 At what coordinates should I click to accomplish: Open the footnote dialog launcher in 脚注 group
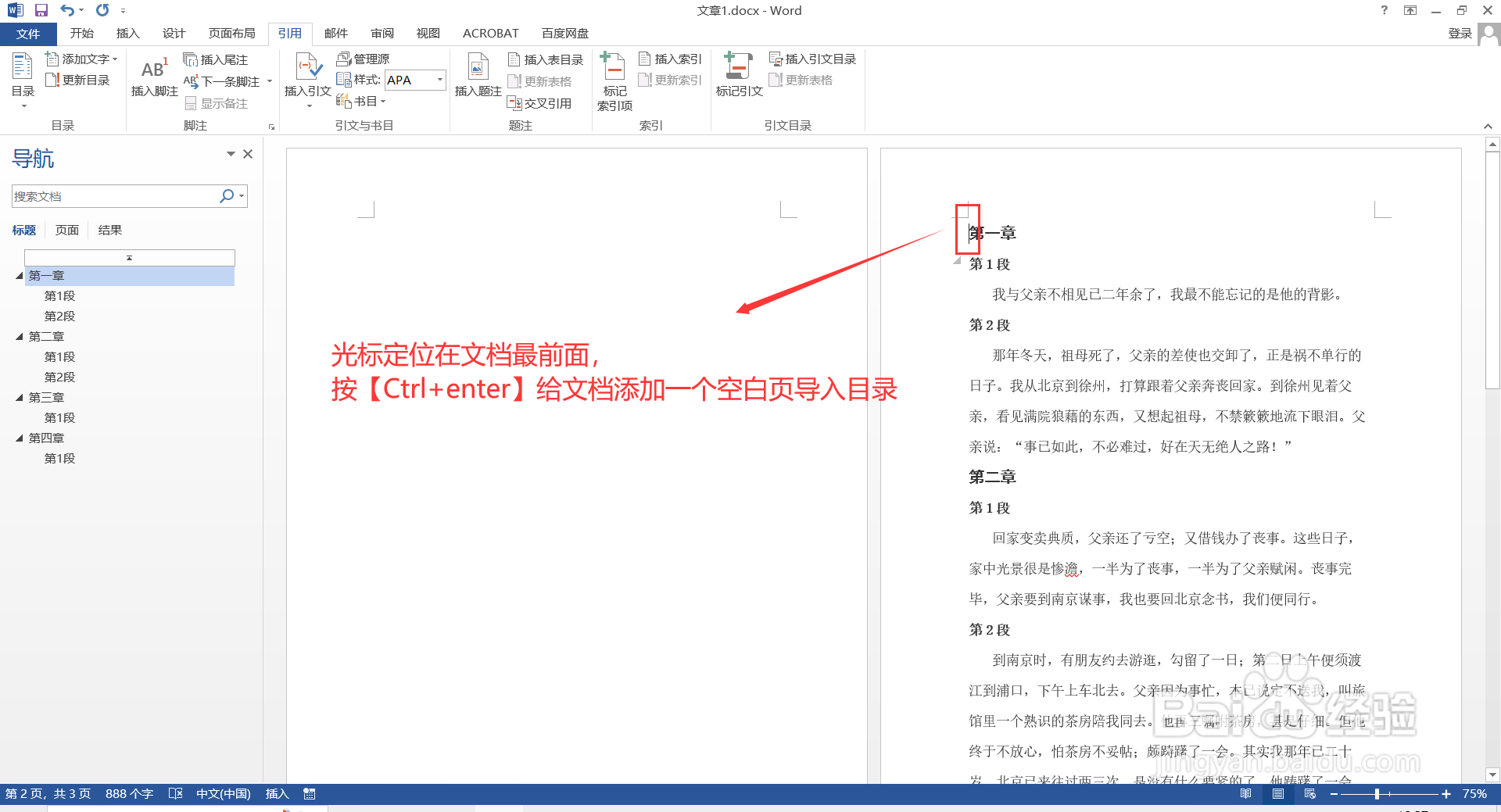pos(271,127)
